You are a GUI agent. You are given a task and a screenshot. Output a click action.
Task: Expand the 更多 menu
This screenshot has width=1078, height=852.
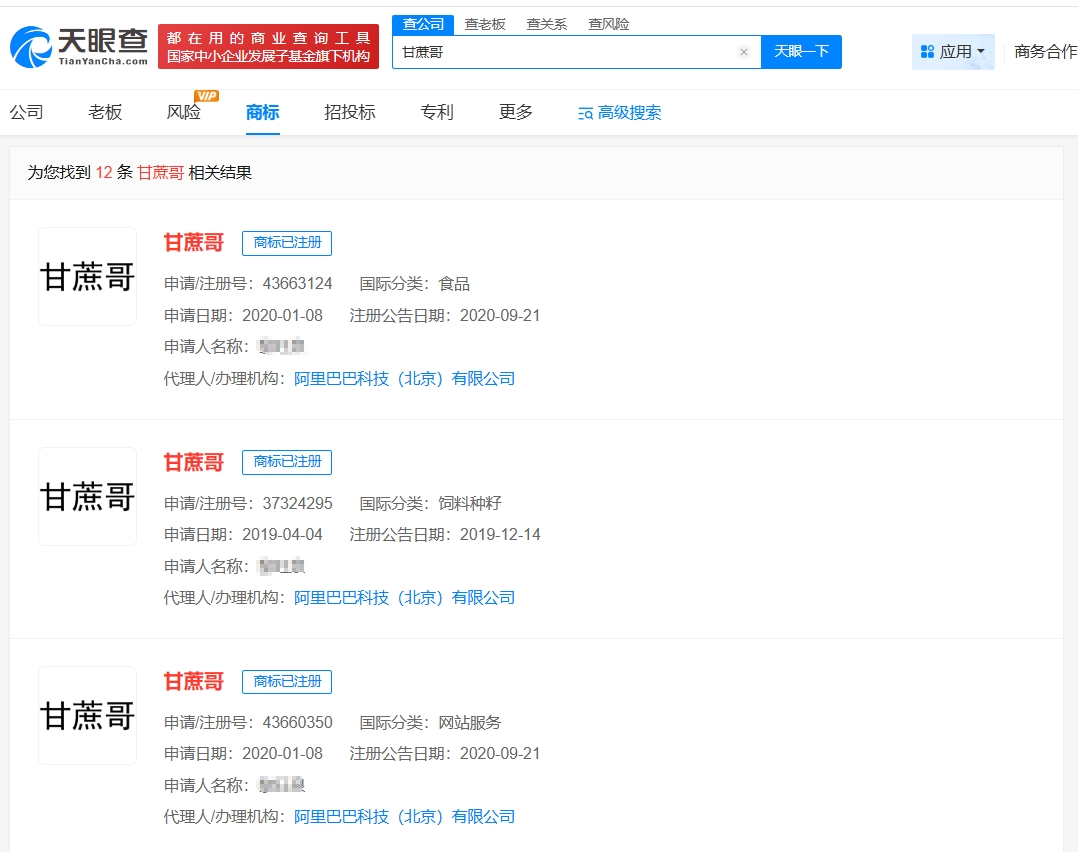516,112
